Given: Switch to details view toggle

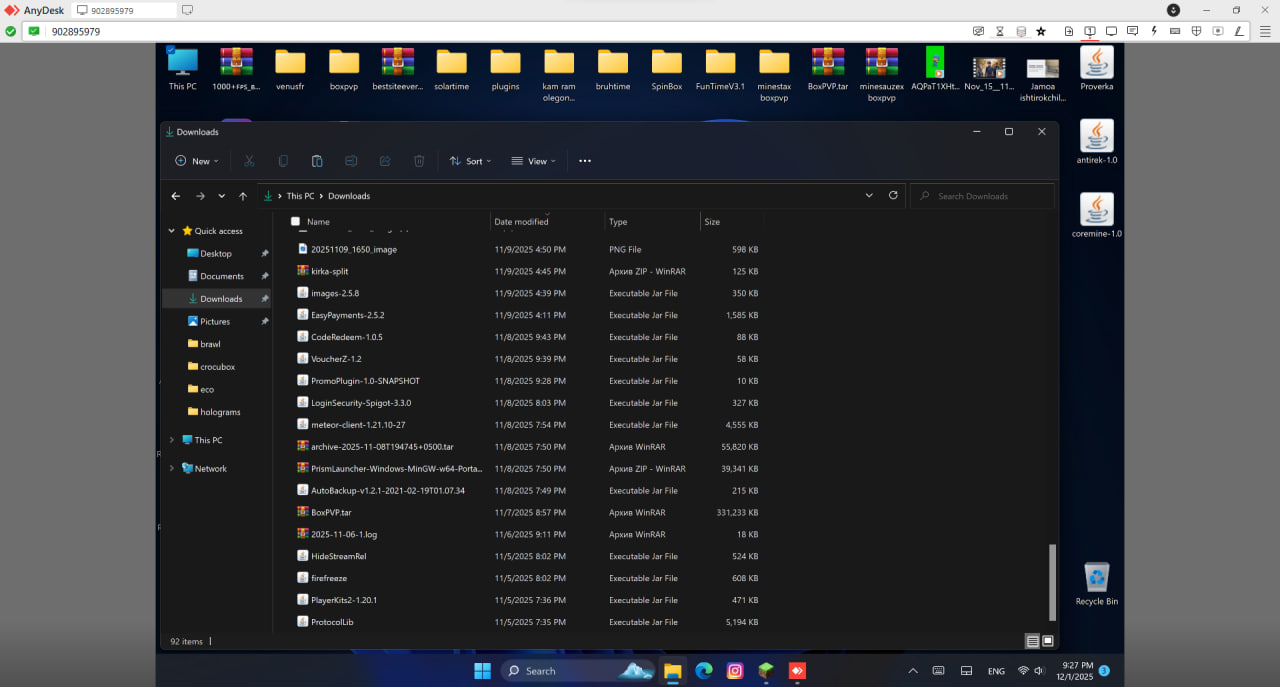Looking at the screenshot, I should click(x=1031, y=641).
